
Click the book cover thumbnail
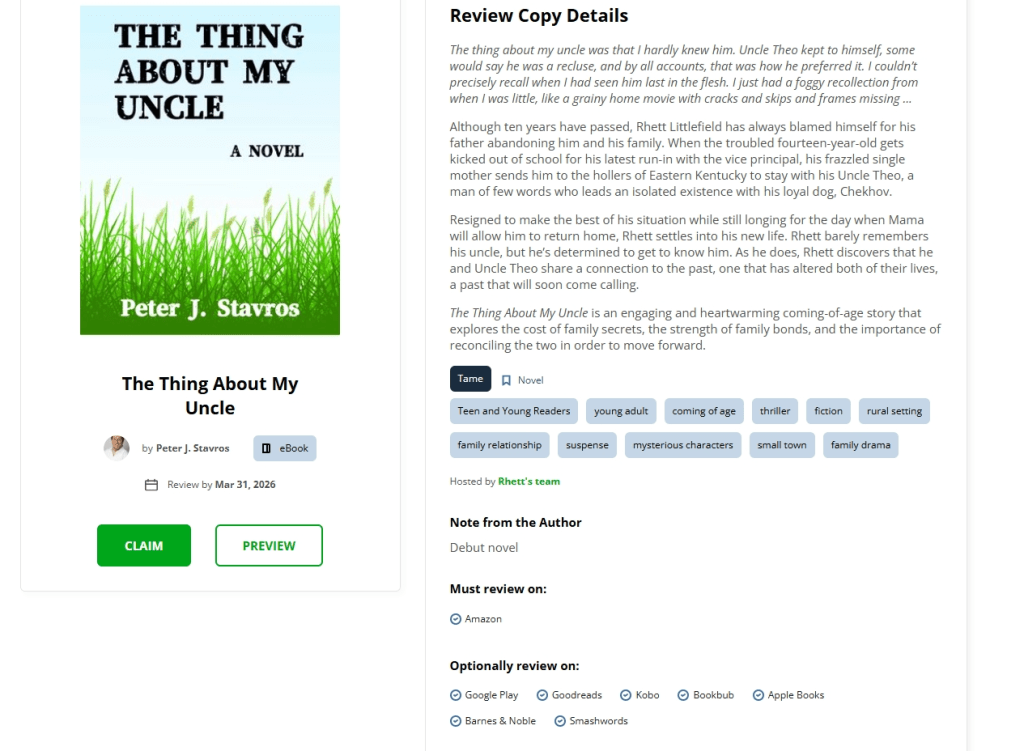(x=210, y=170)
